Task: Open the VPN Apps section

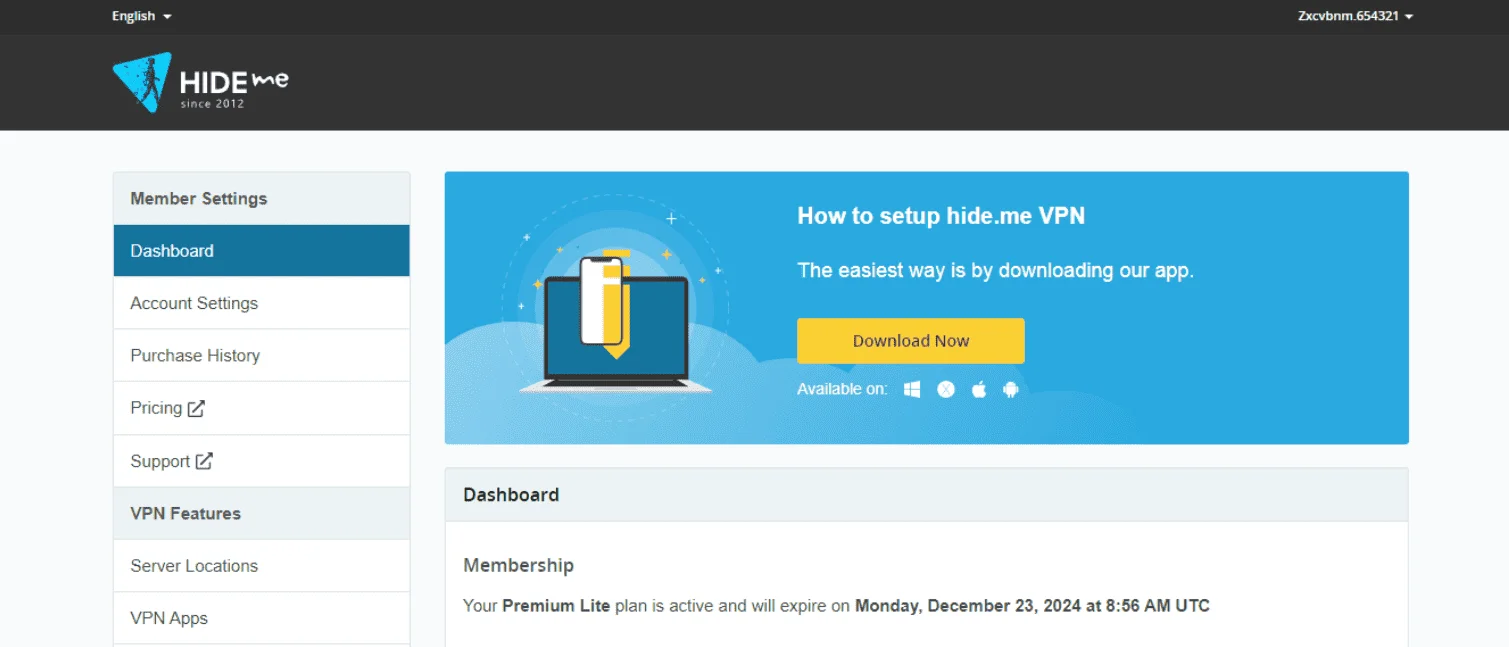Action: coord(262,618)
